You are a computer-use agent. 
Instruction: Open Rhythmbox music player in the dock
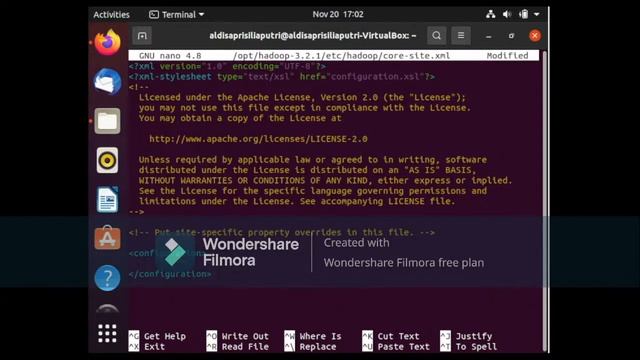107,160
